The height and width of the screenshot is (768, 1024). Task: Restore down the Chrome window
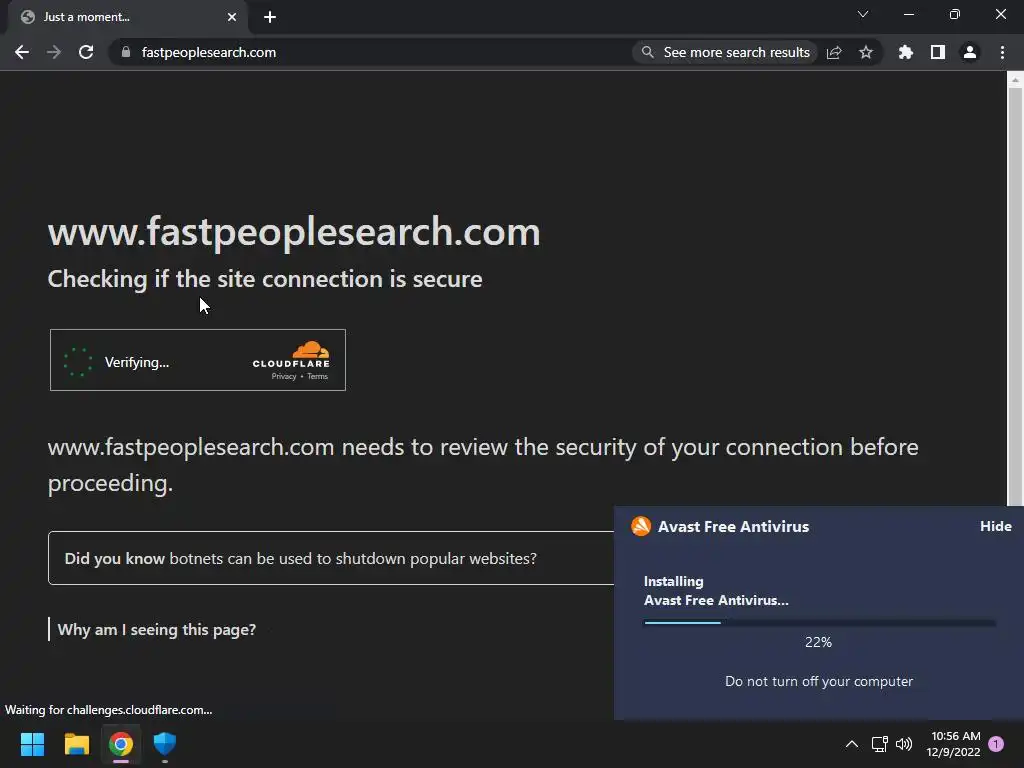click(955, 14)
